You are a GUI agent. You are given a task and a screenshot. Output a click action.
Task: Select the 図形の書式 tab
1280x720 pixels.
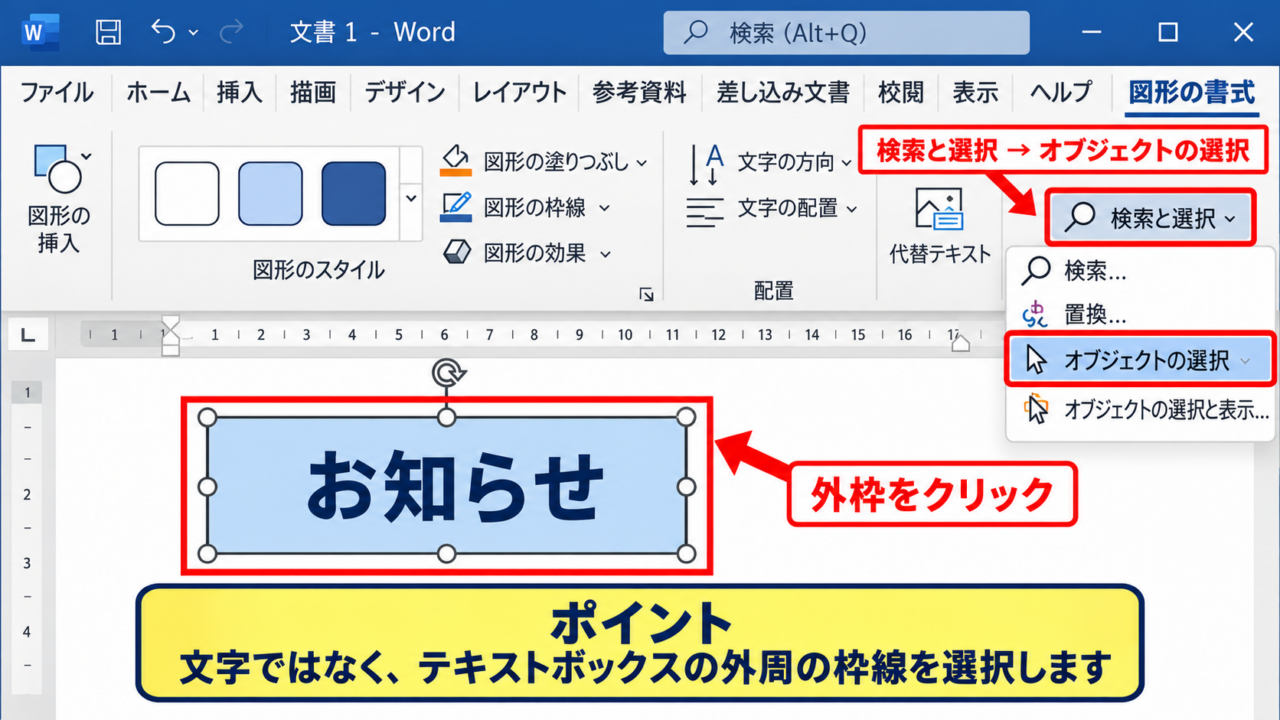coord(1191,93)
